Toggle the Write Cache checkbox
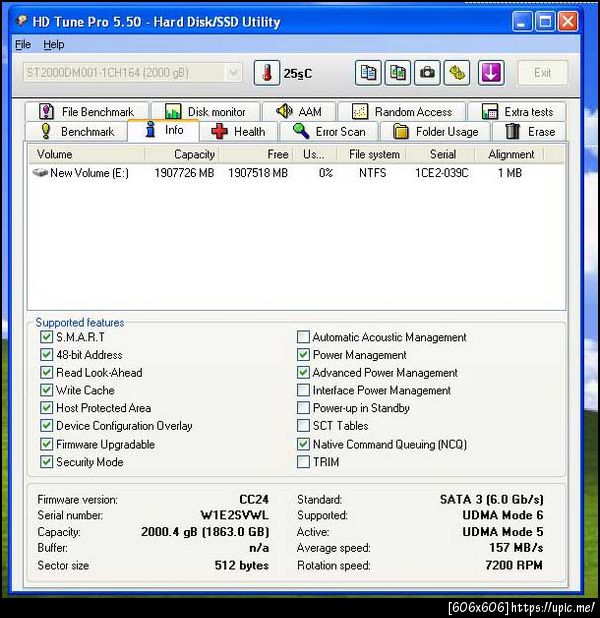The image size is (600, 618). 46,390
